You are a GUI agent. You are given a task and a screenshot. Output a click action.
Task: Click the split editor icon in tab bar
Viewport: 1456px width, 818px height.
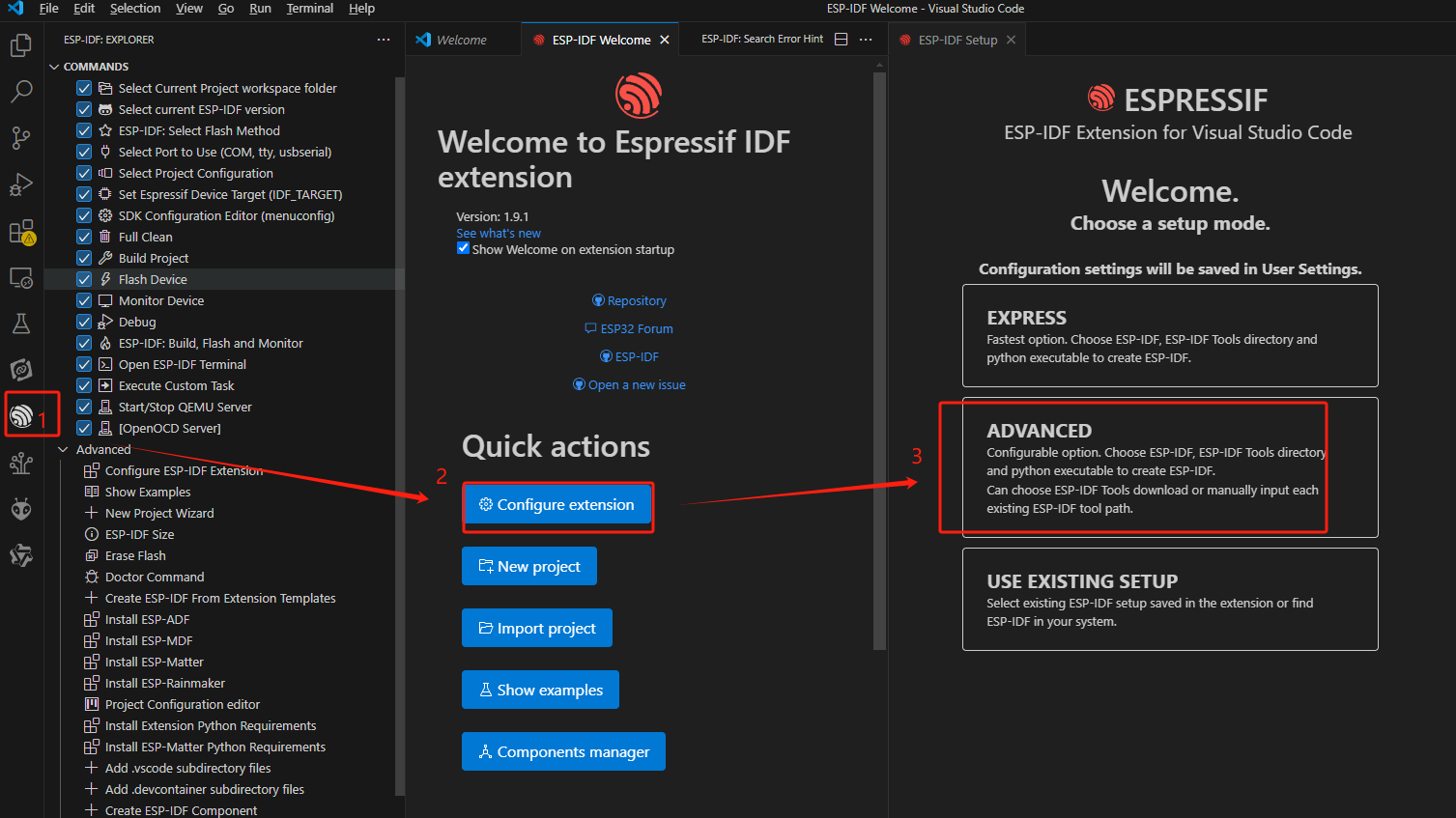pyautogui.click(x=841, y=40)
